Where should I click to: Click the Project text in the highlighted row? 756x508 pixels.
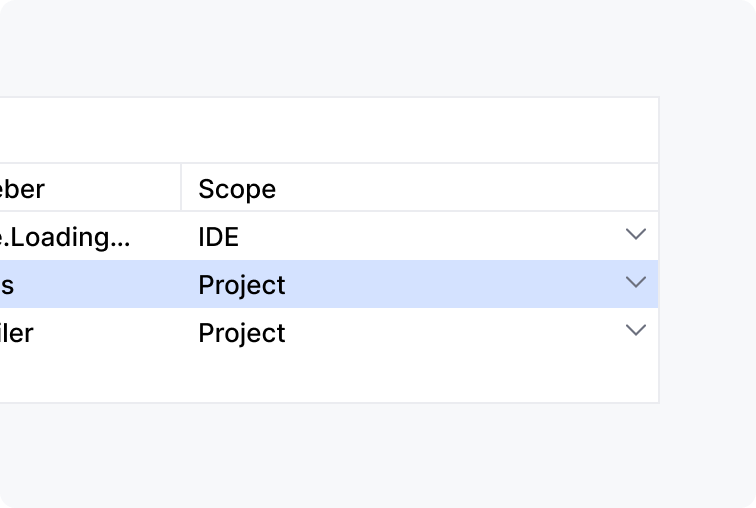pos(242,285)
